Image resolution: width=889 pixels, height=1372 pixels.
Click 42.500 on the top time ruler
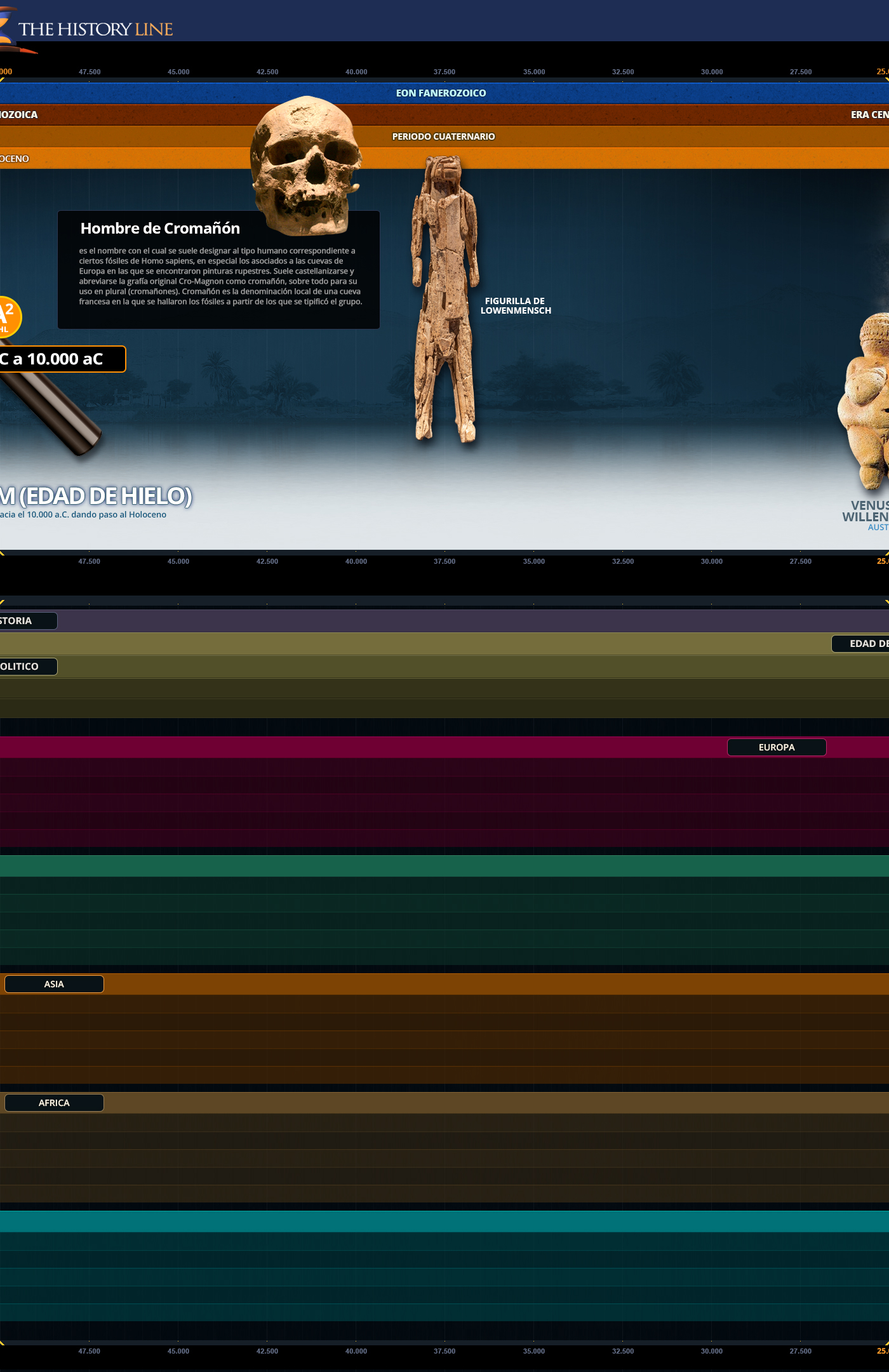tap(267, 72)
